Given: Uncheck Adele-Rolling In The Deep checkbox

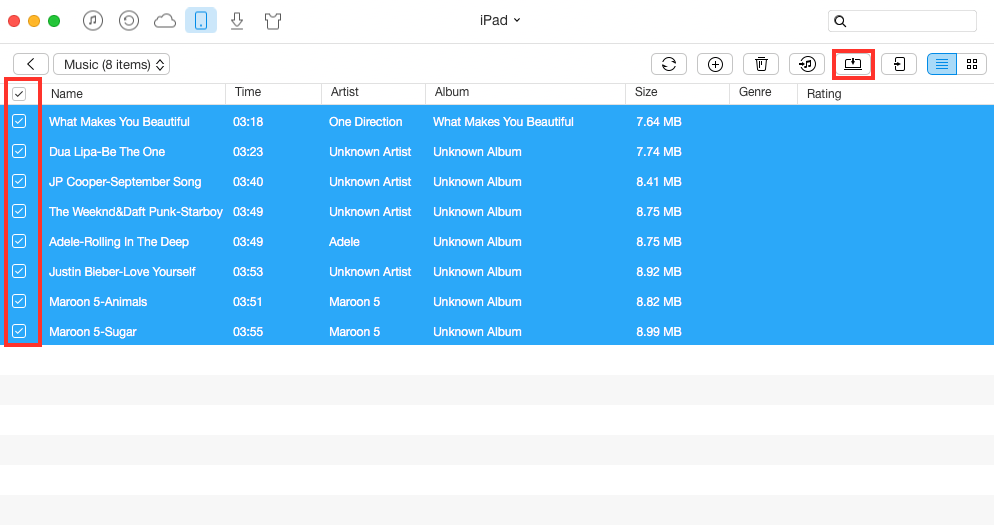Looking at the screenshot, I should tap(19, 241).
